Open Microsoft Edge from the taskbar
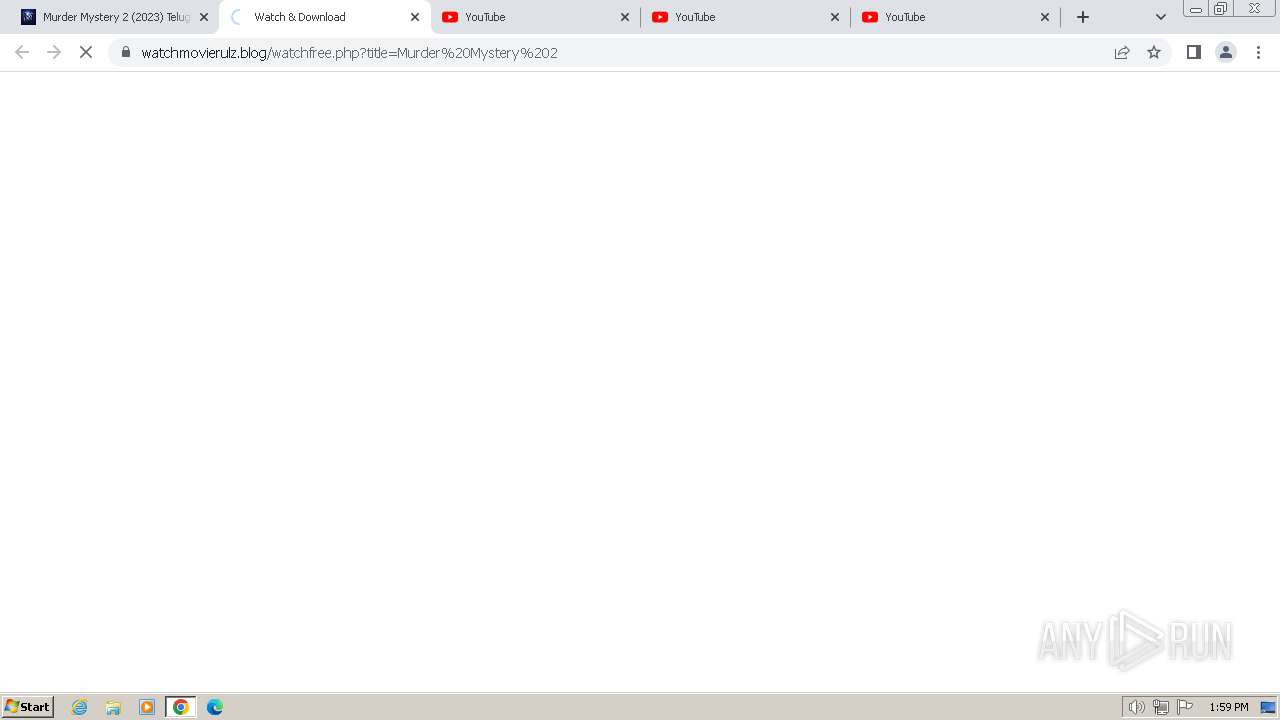 tap(215, 707)
